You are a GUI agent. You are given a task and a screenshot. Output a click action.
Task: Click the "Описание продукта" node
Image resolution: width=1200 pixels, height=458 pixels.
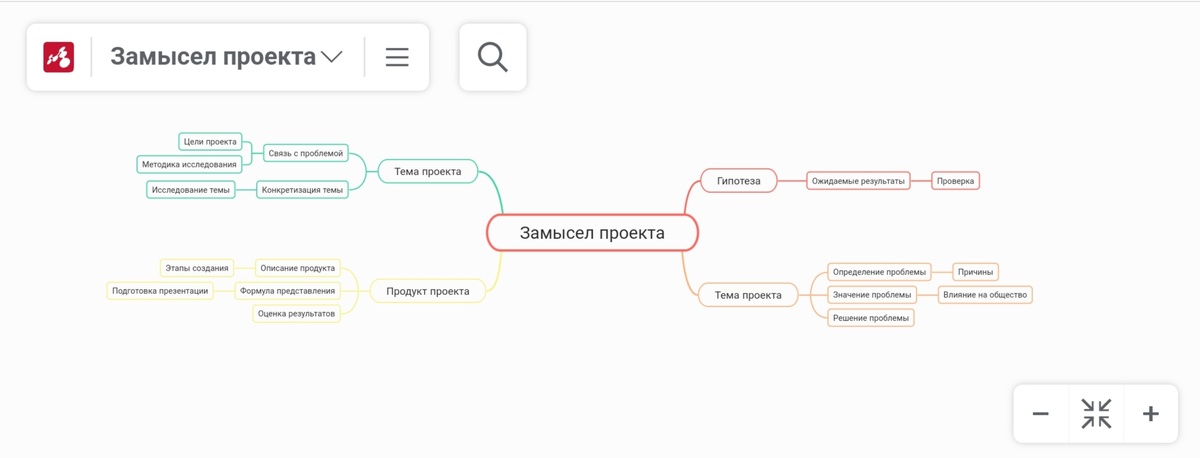pyautogui.click(x=297, y=268)
